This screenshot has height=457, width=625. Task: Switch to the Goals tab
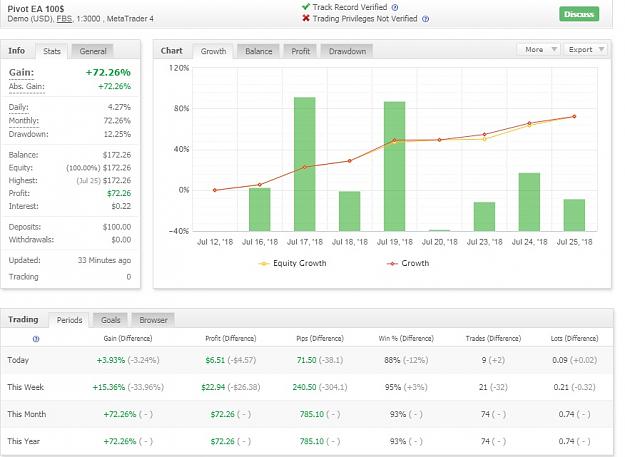[110, 320]
